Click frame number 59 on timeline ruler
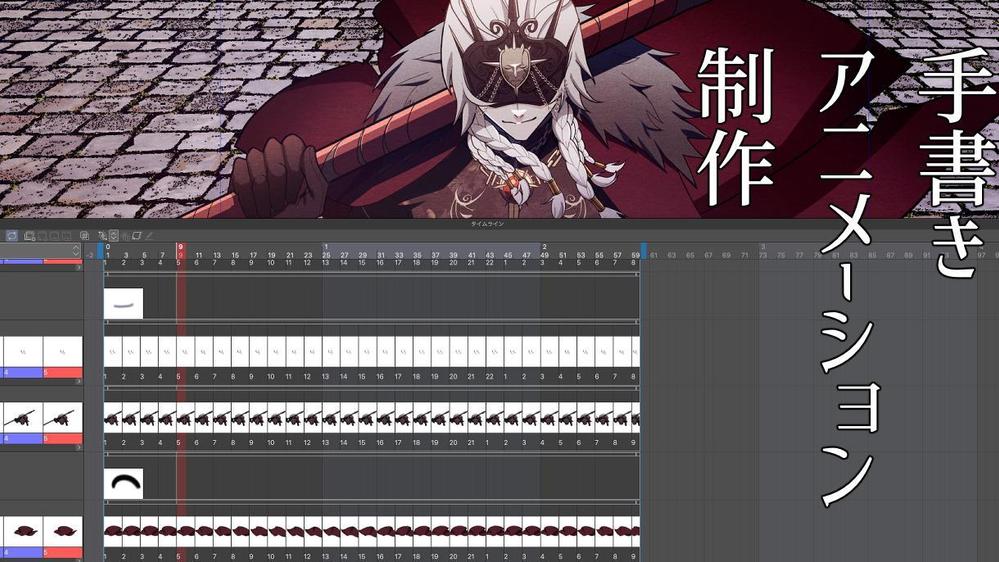This screenshot has width=999, height=562. (635, 255)
